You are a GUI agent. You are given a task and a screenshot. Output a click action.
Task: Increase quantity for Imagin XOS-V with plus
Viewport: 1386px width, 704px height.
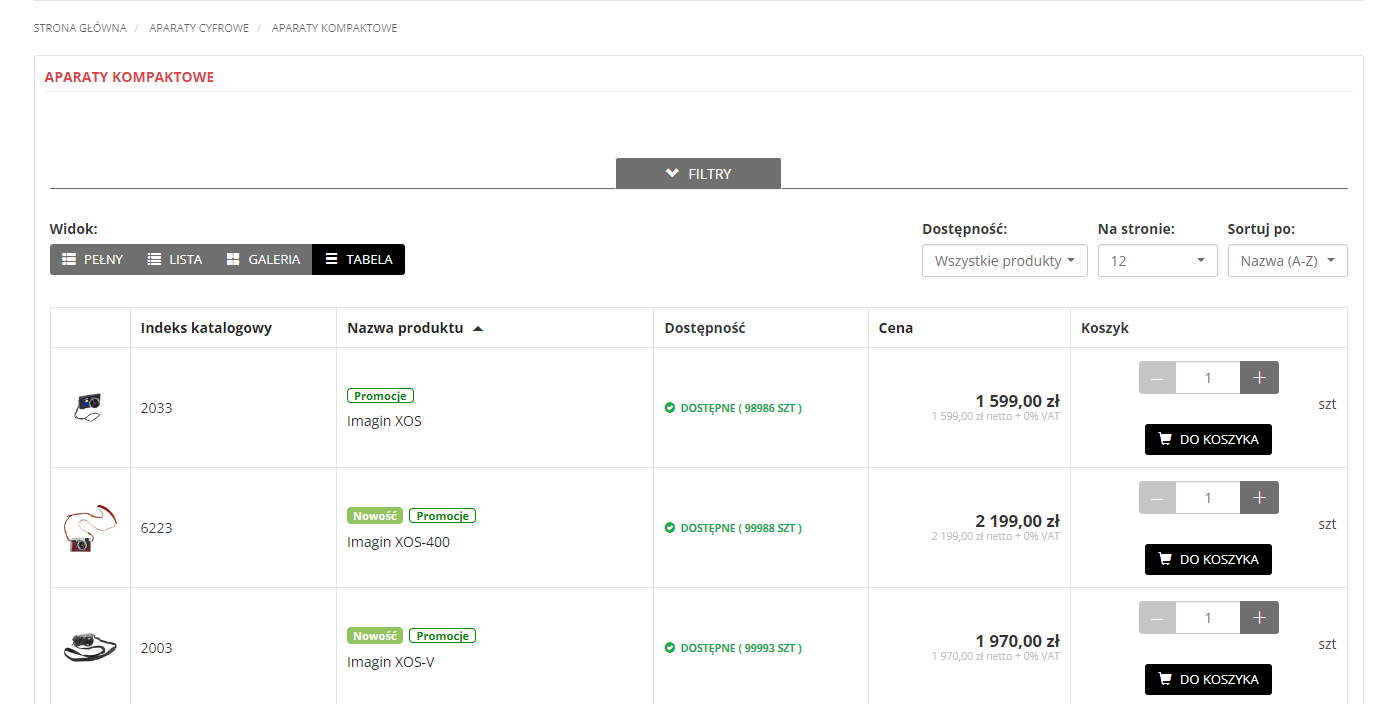coord(1259,617)
